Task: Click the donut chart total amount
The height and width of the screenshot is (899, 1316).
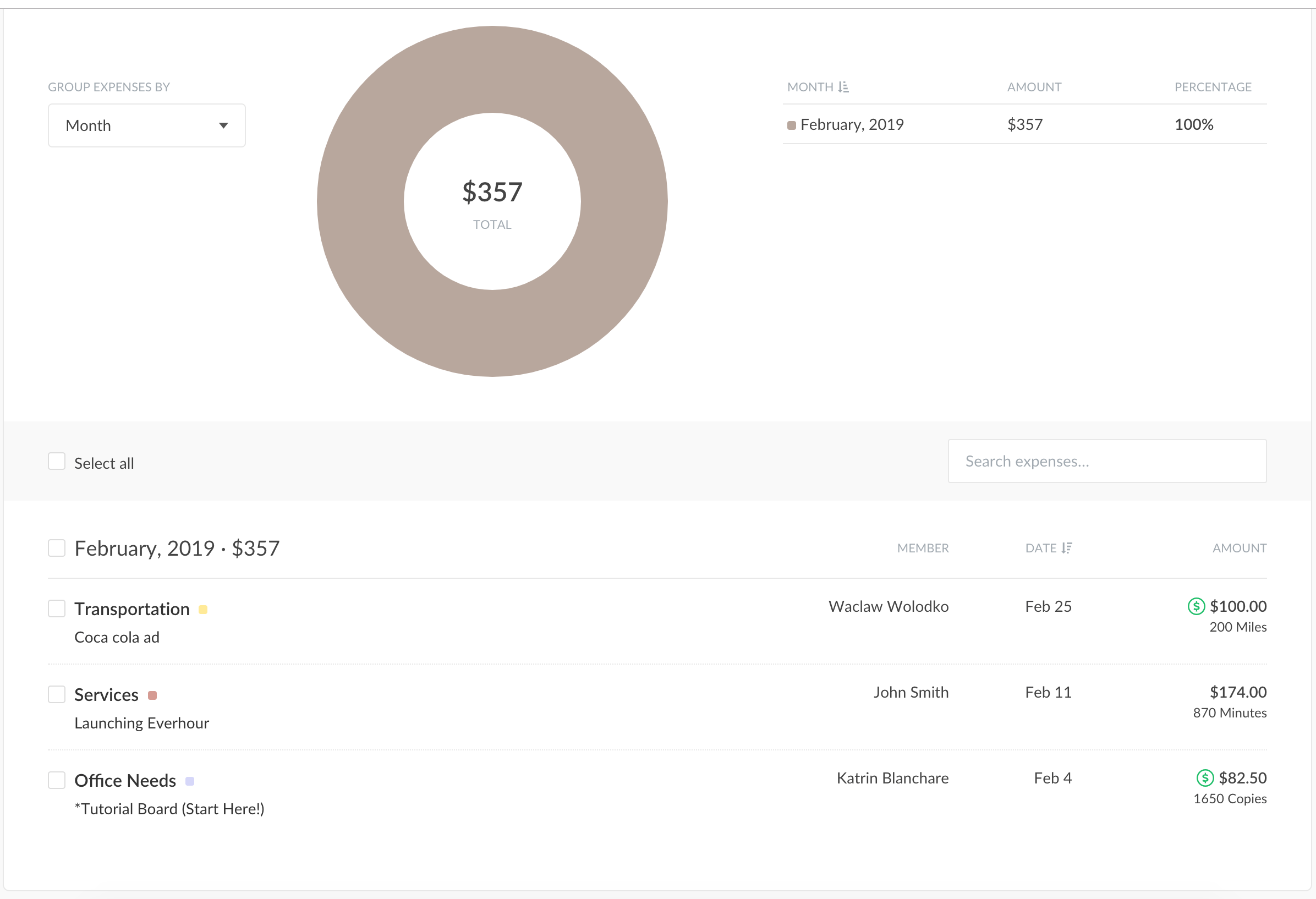Action: [492, 191]
